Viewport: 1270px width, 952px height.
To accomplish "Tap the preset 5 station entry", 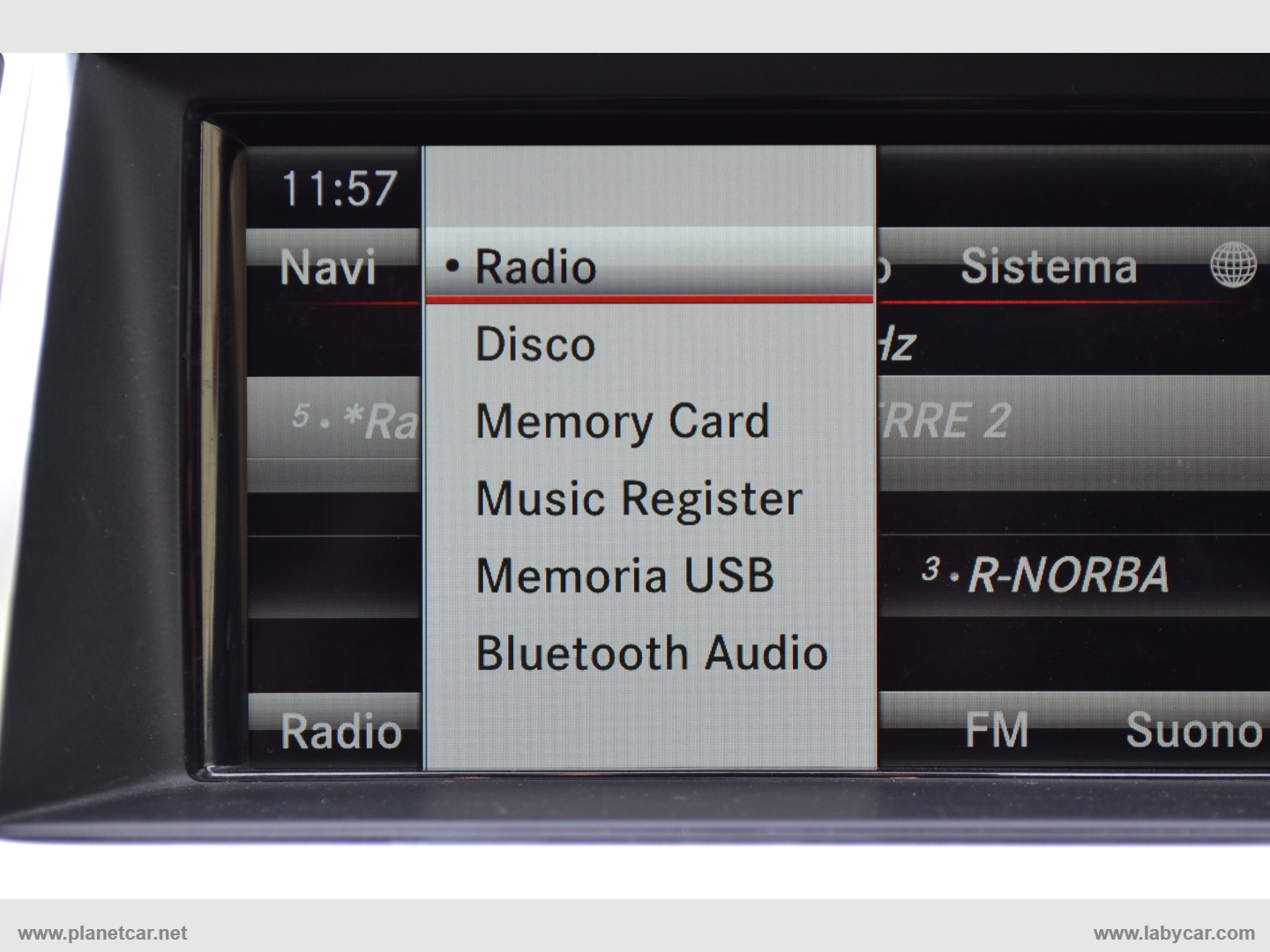I will pos(355,420).
